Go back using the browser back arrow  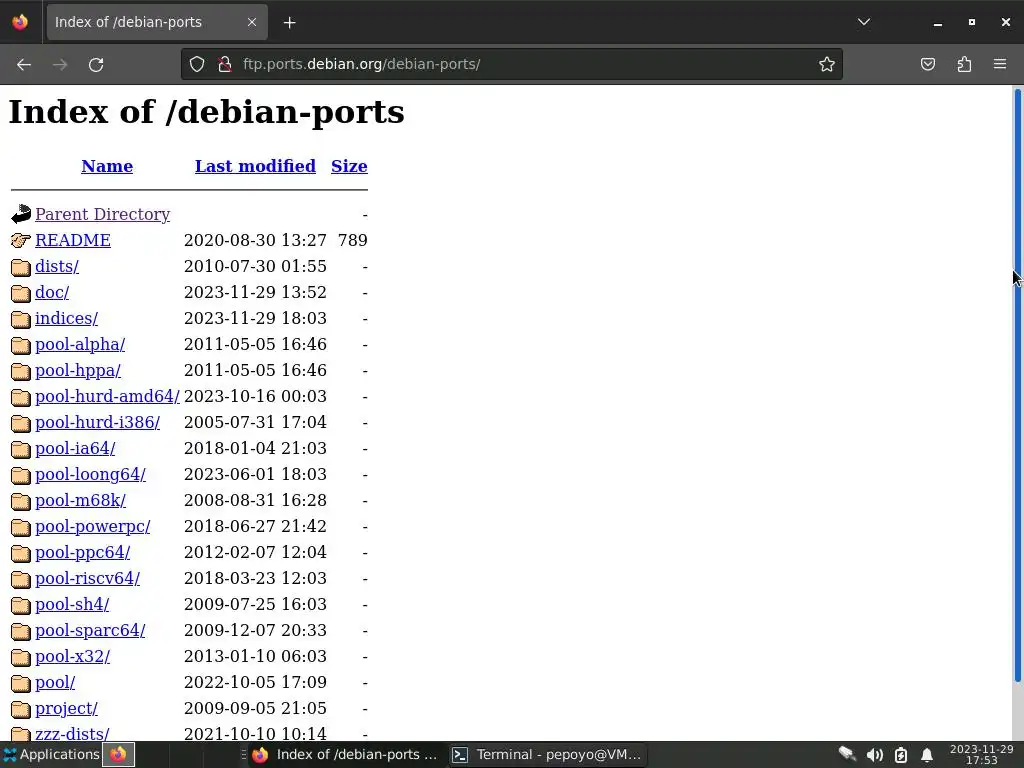[x=24, y=65]
